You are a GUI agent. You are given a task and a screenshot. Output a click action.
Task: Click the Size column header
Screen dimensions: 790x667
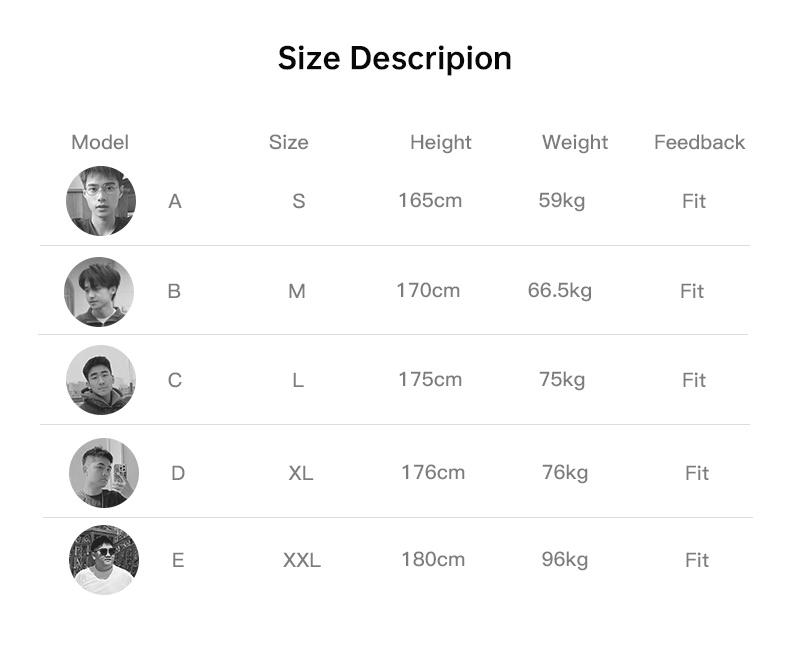point(288,142)
